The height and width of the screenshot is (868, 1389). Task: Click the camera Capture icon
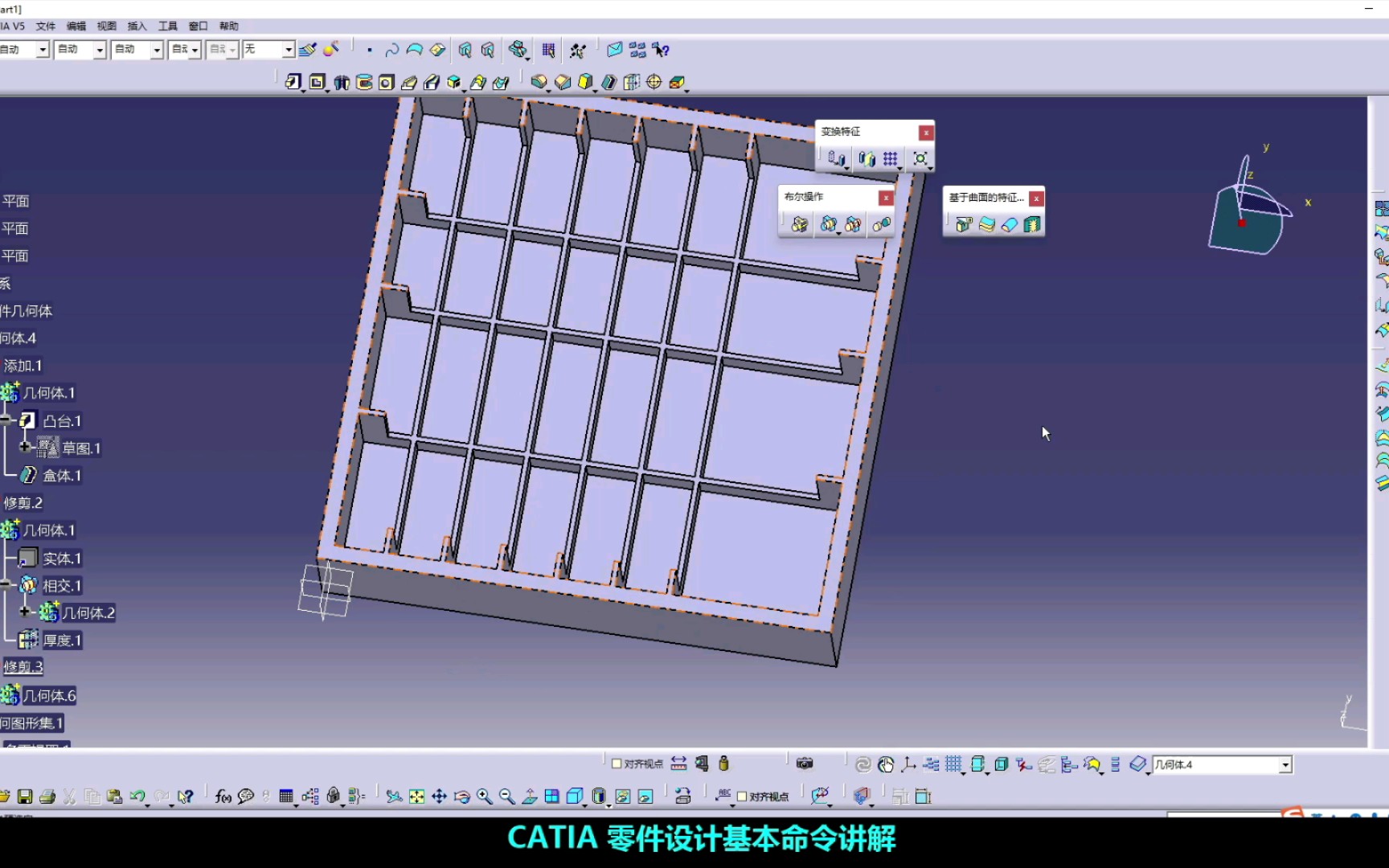pyautogui.click(x=805, y=764)
